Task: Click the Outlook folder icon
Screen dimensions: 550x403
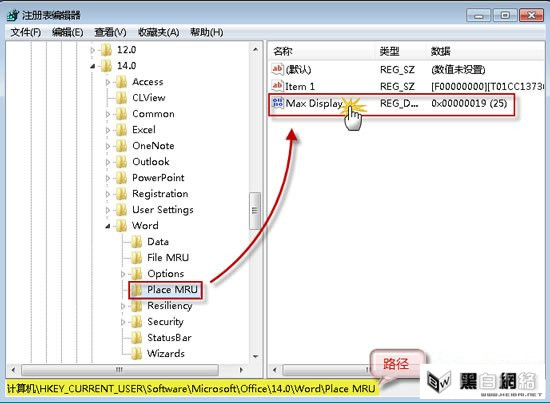Action: [x=121, y=162]
